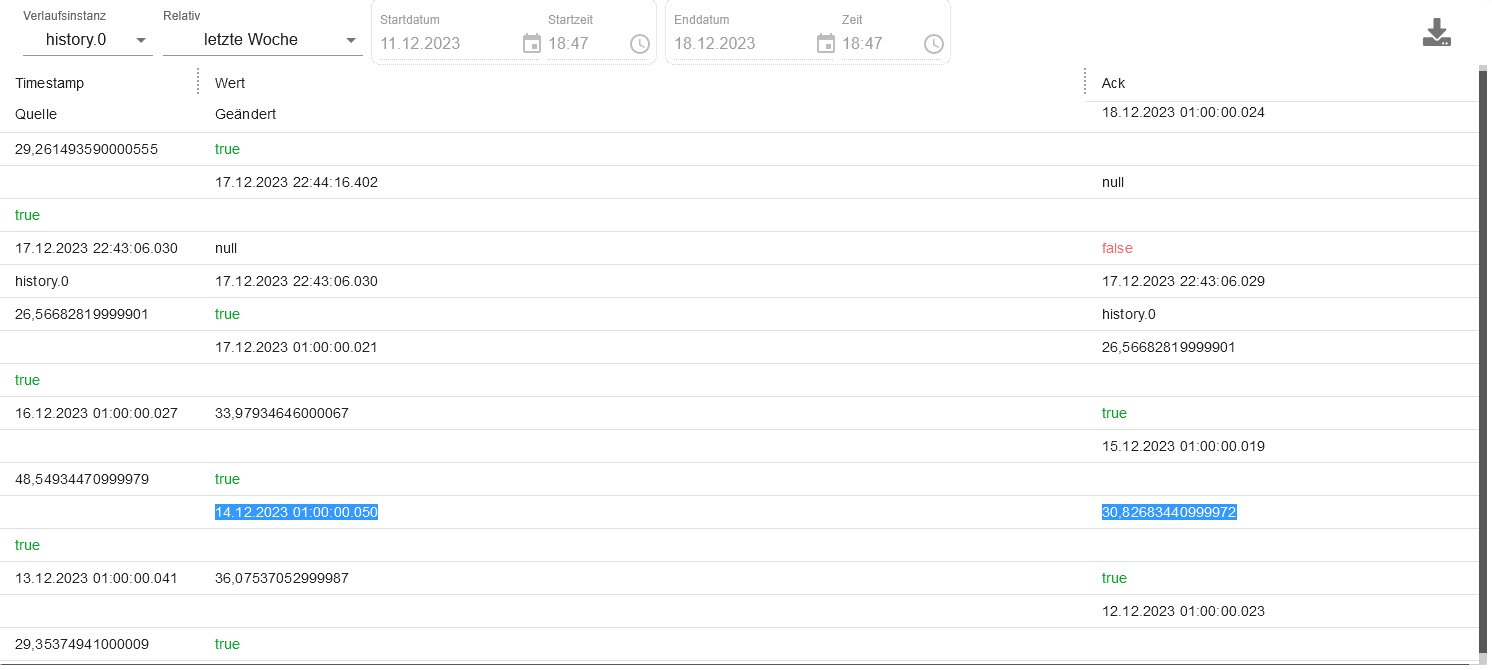The height and width of the screenshot is (670, 1492).
Task: Open the Startzeit clock picker icon
Action: tap(640, 43)
